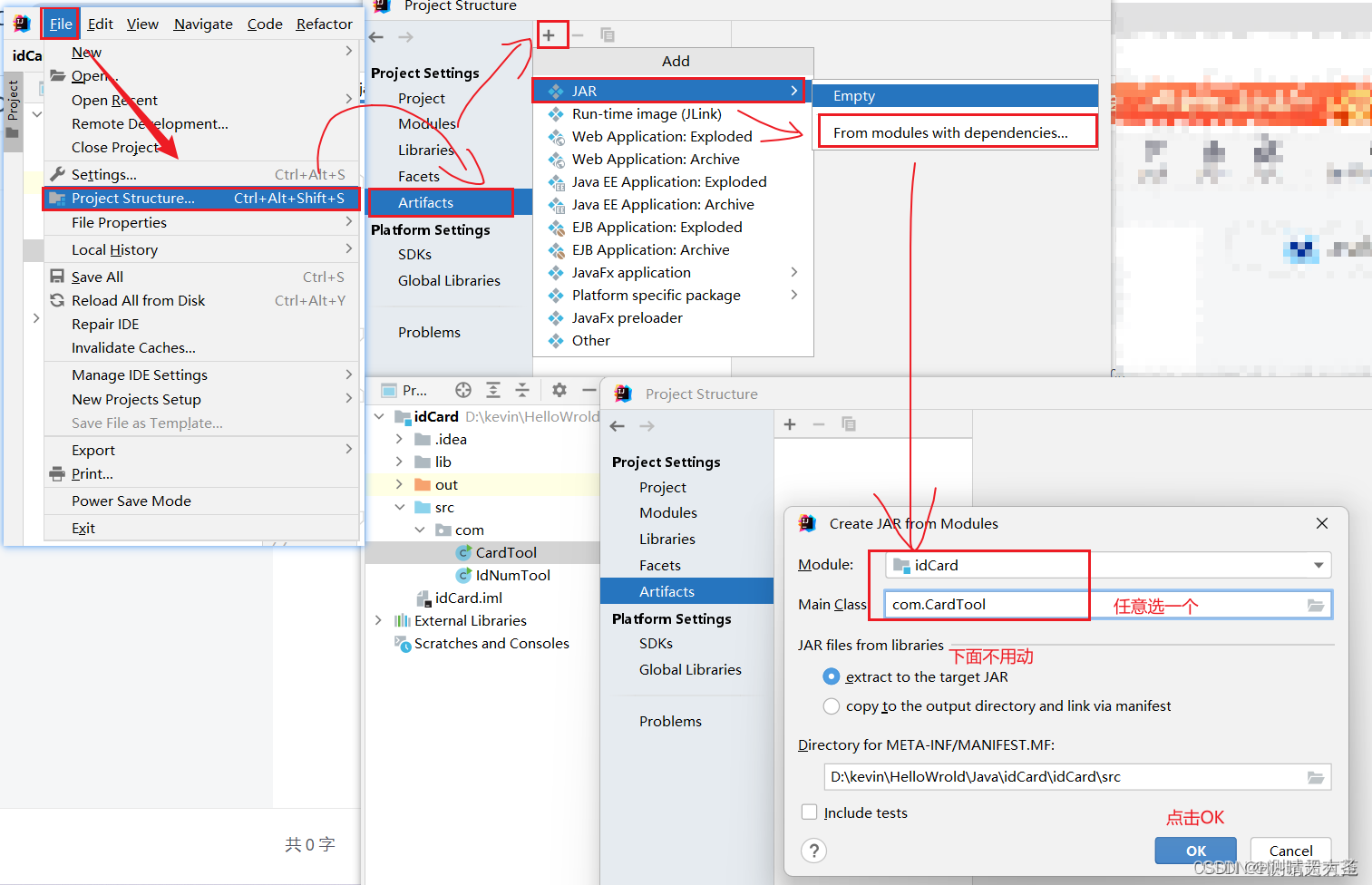
Task: Select SDKs in lower Platform Settings
Action: pos(656,643)
